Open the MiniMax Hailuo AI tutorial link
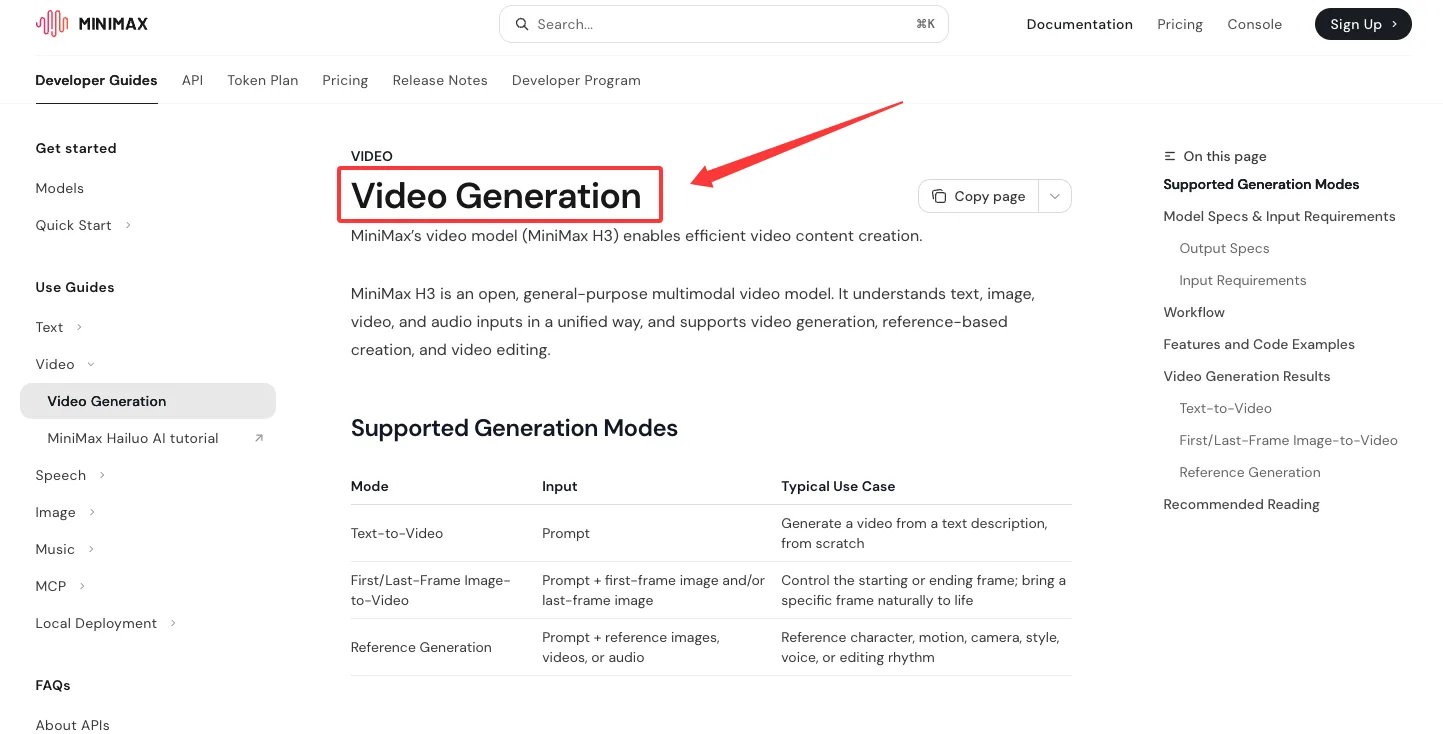Screen dimensions: 1443x734 133,438
